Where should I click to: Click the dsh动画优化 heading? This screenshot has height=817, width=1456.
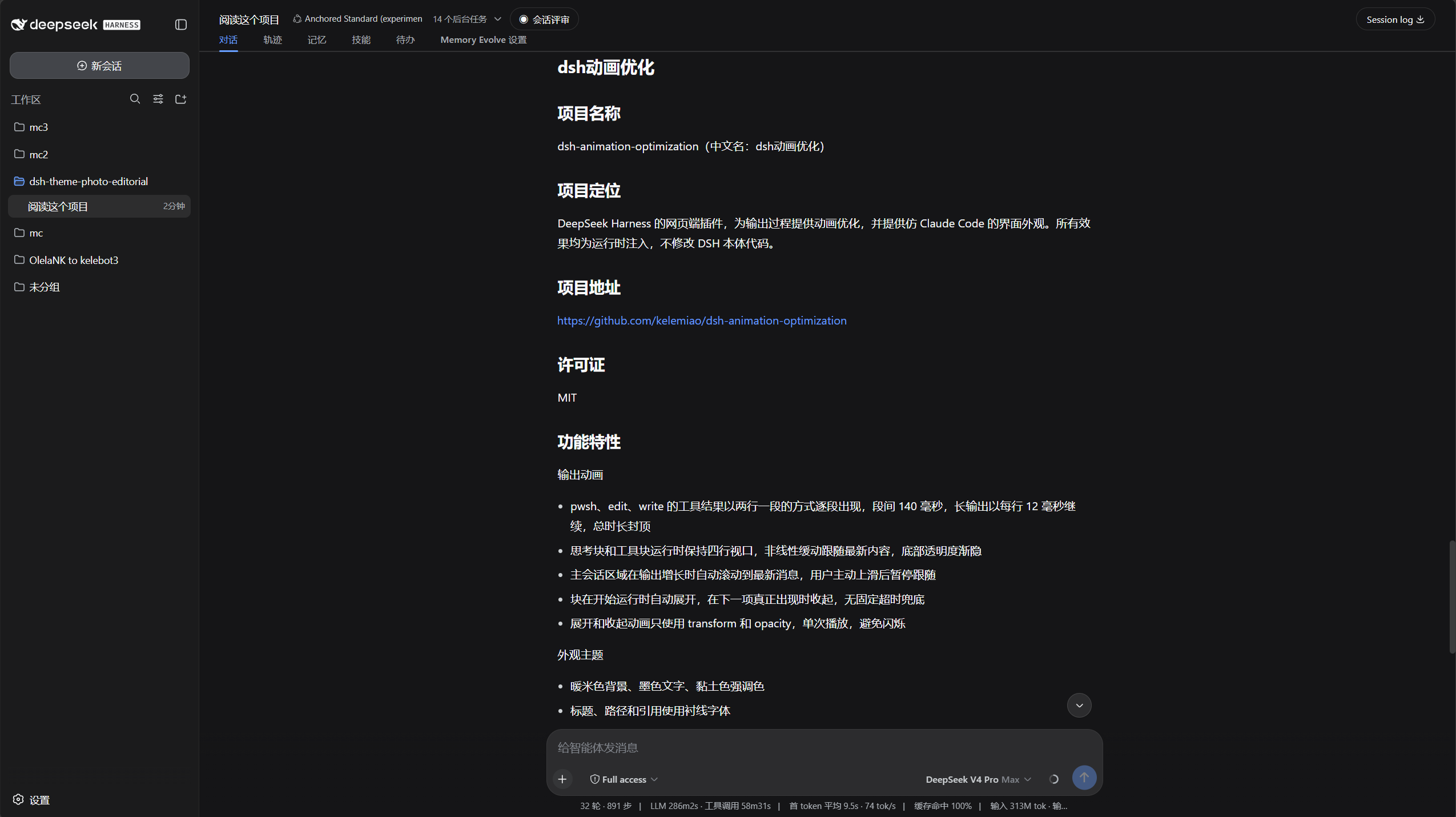click(x=605, y=67)
